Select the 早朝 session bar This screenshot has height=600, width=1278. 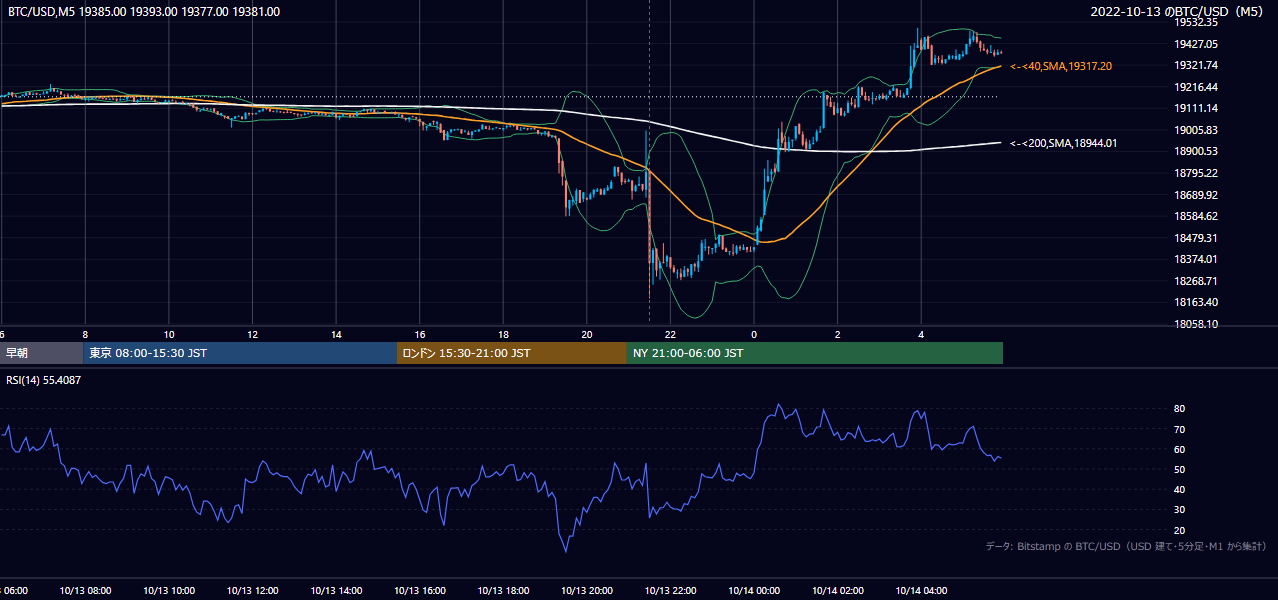(x=41, y=353)
